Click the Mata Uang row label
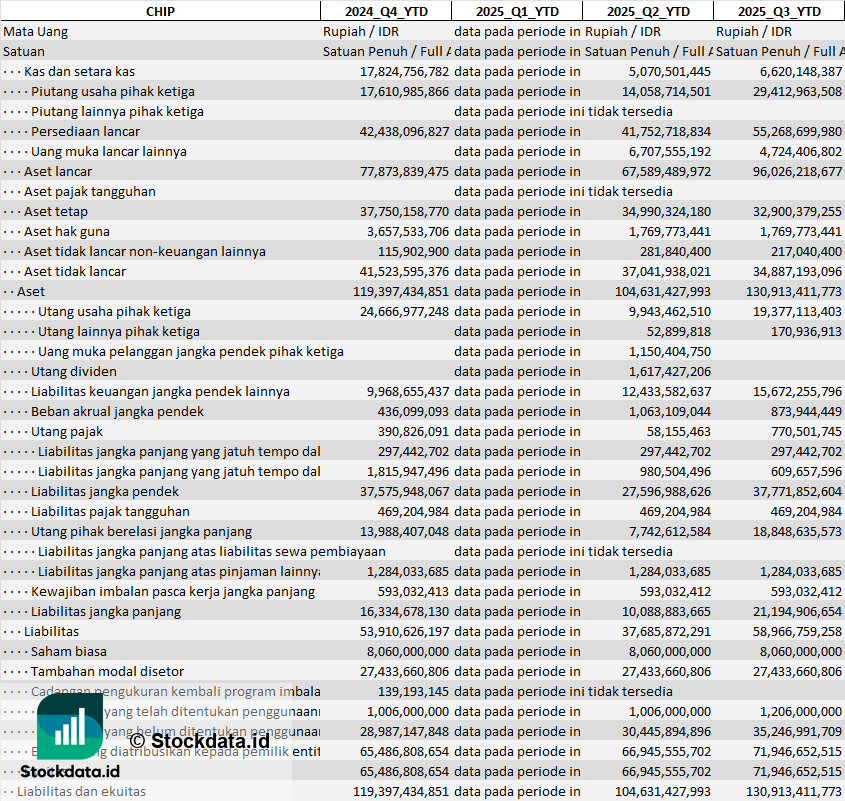The image size is (845, 801). pyautogui.click(x=36, y=31)
